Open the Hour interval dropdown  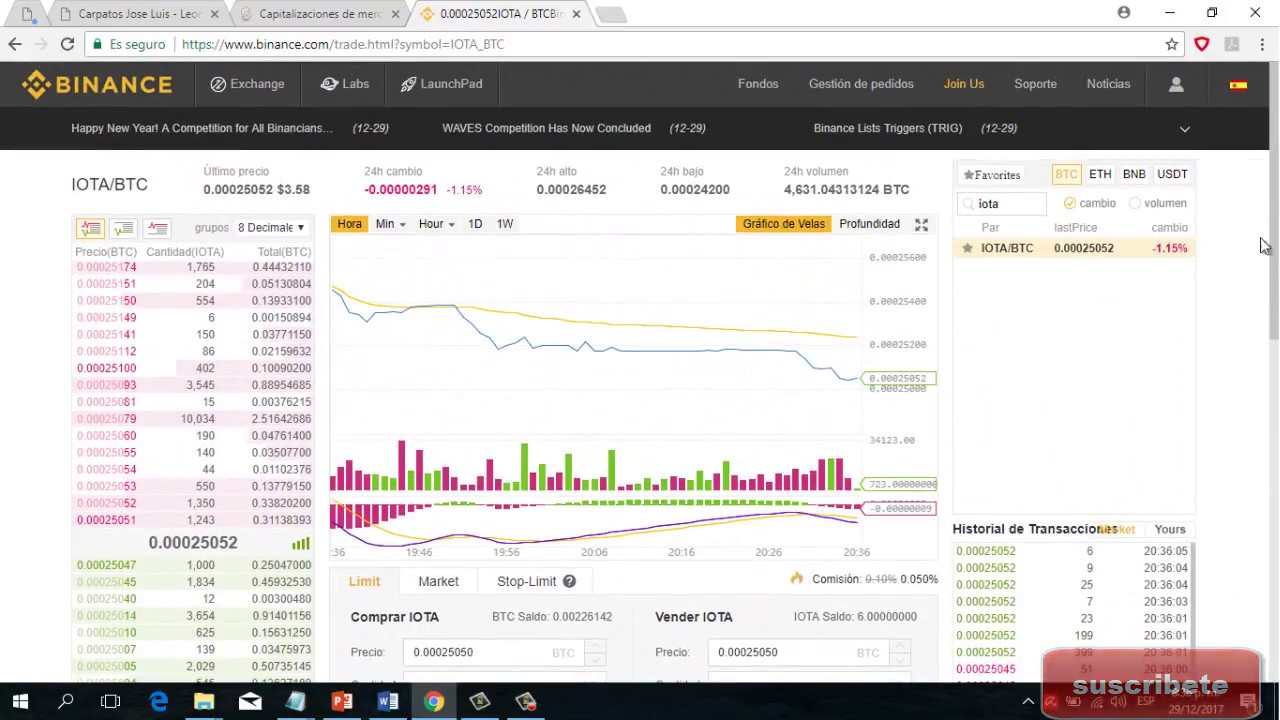[437, 224]
